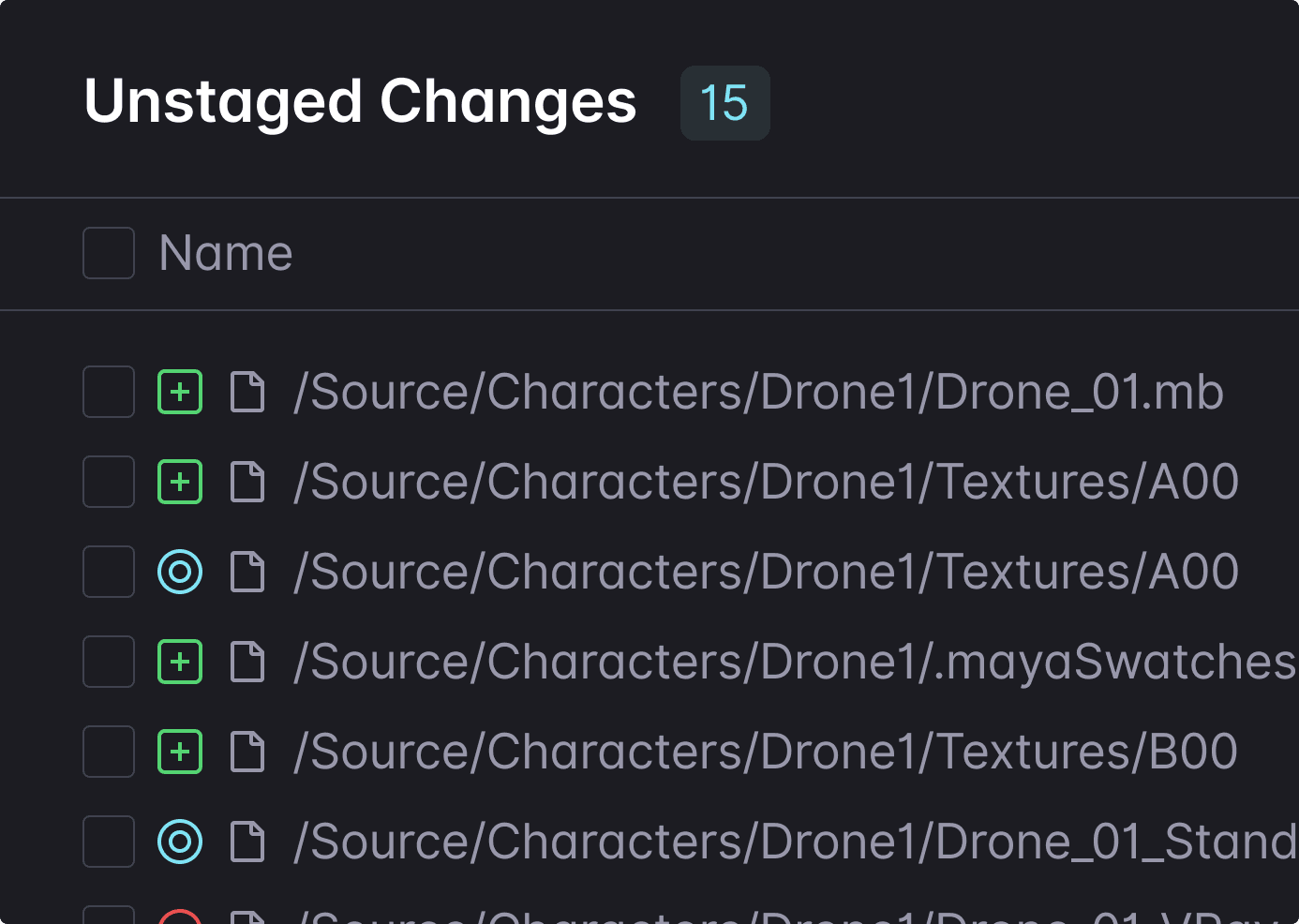
Task: Tick the checkbox for the .mayaSwatches row
Action: pos(109,662)
